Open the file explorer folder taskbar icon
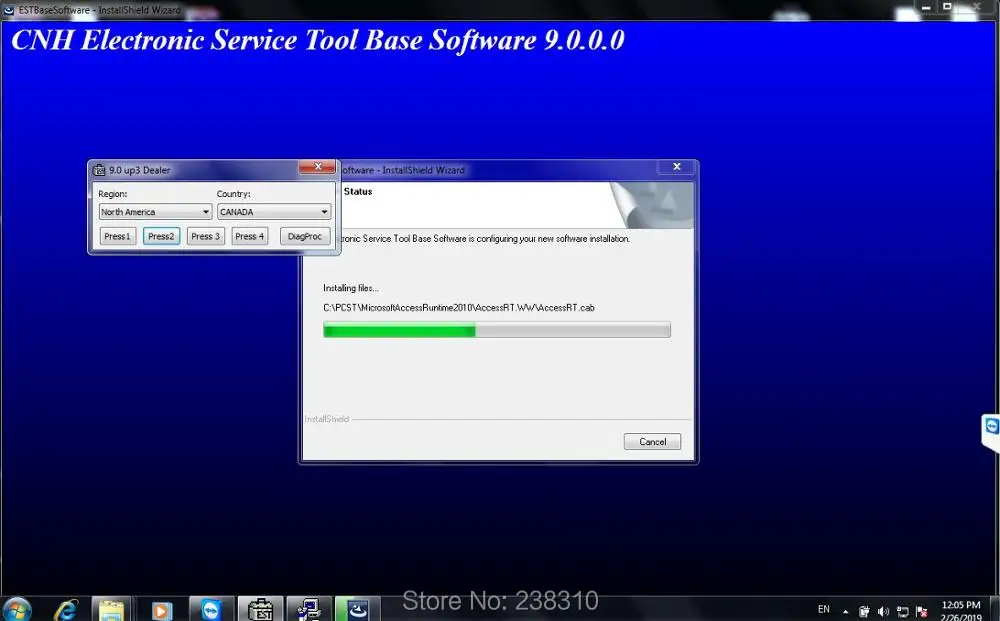Viewport: 1000px width, 621px height. [x=112, y=610]
